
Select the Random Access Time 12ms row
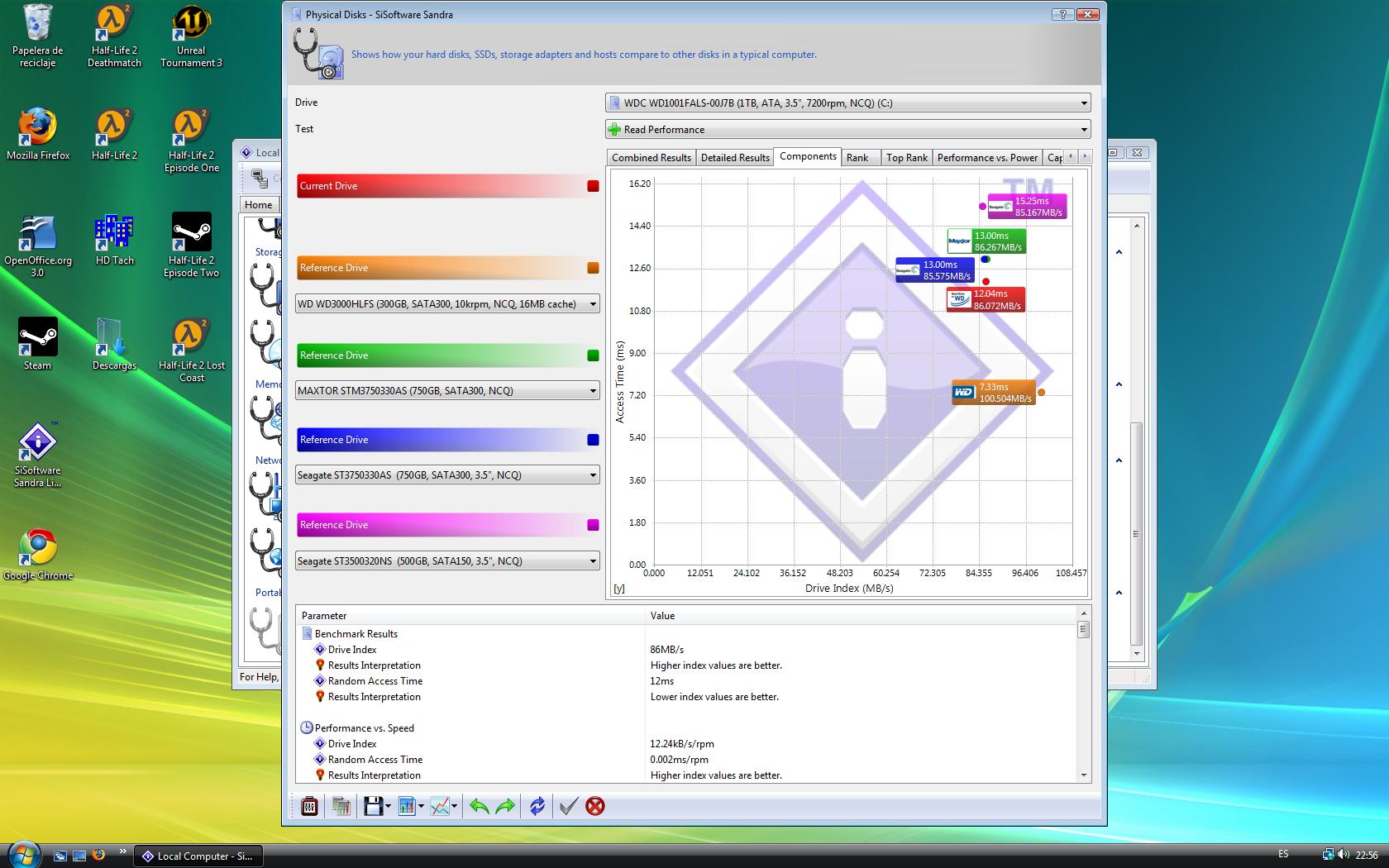pyautogui.click(x=687, y=681)
